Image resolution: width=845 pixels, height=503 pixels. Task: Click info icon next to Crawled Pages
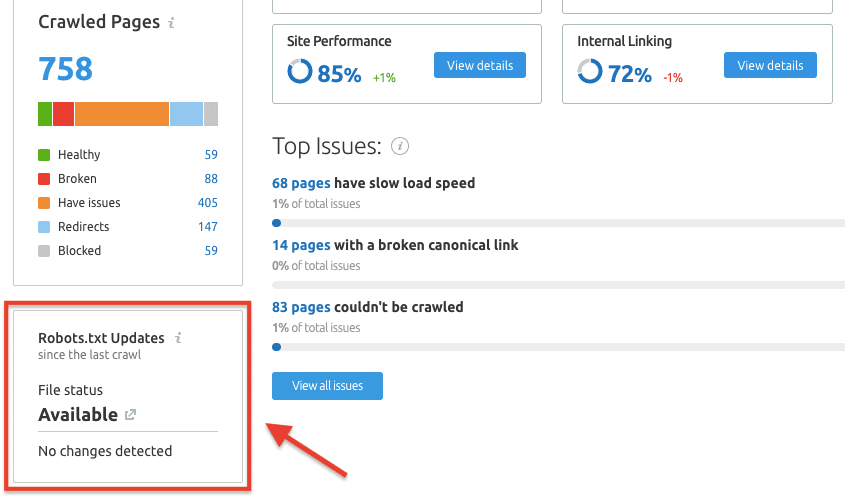172,22
